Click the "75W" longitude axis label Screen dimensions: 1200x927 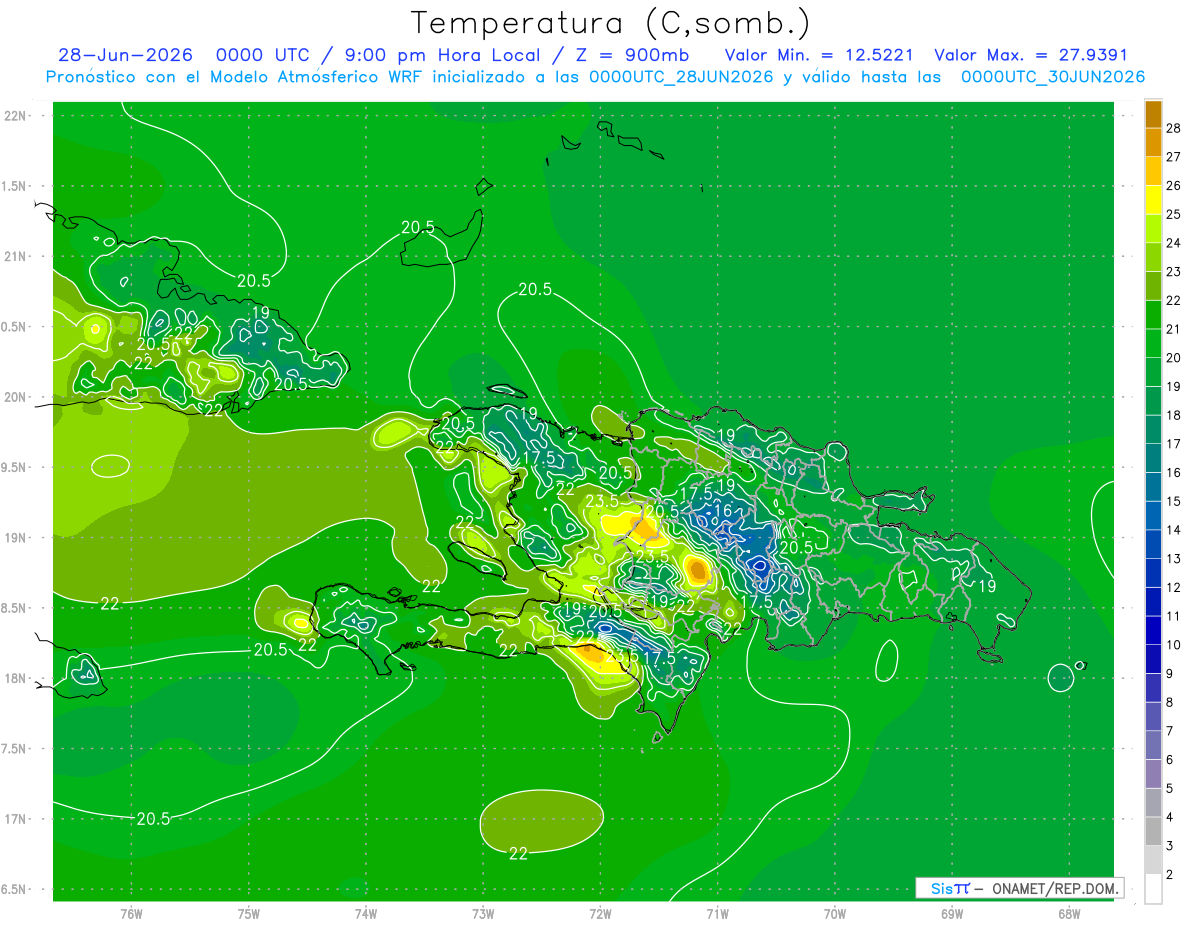coord(249,913)
